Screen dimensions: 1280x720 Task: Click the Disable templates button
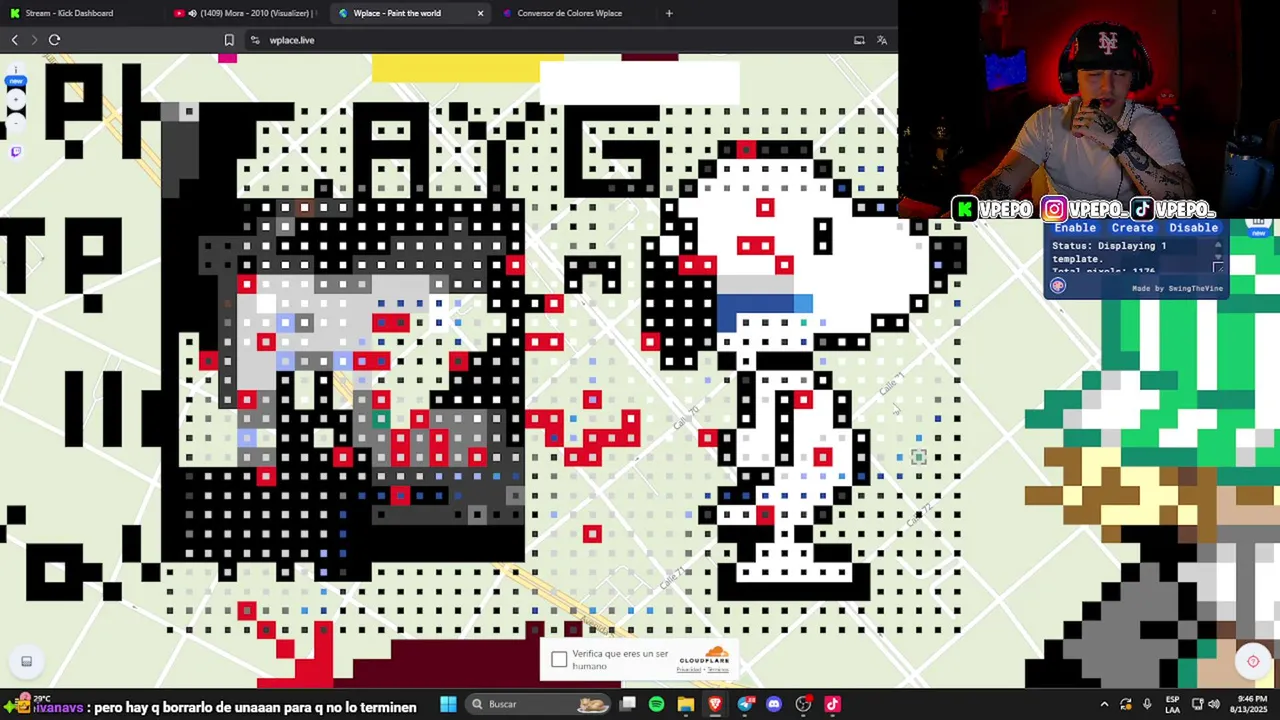(x=1193, y=227)
